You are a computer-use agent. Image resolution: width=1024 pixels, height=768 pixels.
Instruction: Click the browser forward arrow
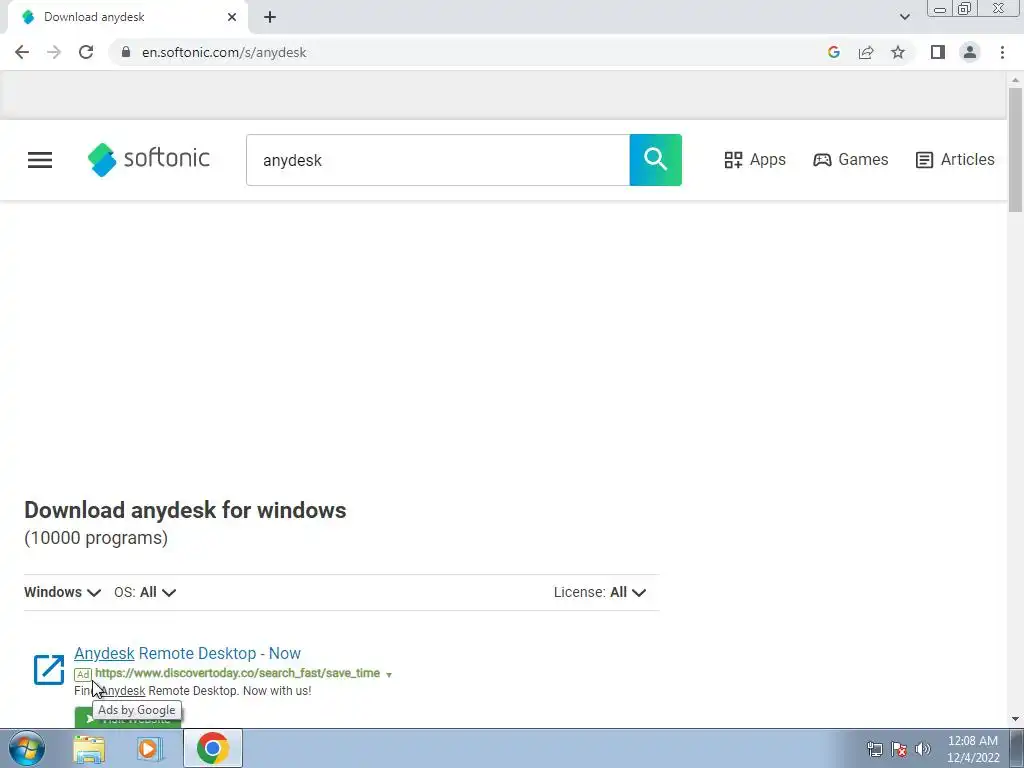coord(54,52)
